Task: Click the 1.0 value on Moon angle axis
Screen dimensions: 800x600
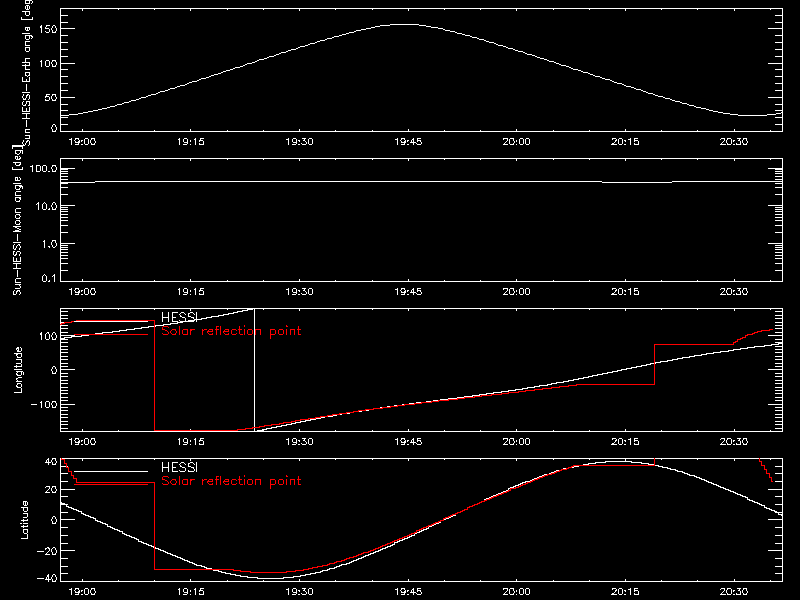Action: point(49,244)
